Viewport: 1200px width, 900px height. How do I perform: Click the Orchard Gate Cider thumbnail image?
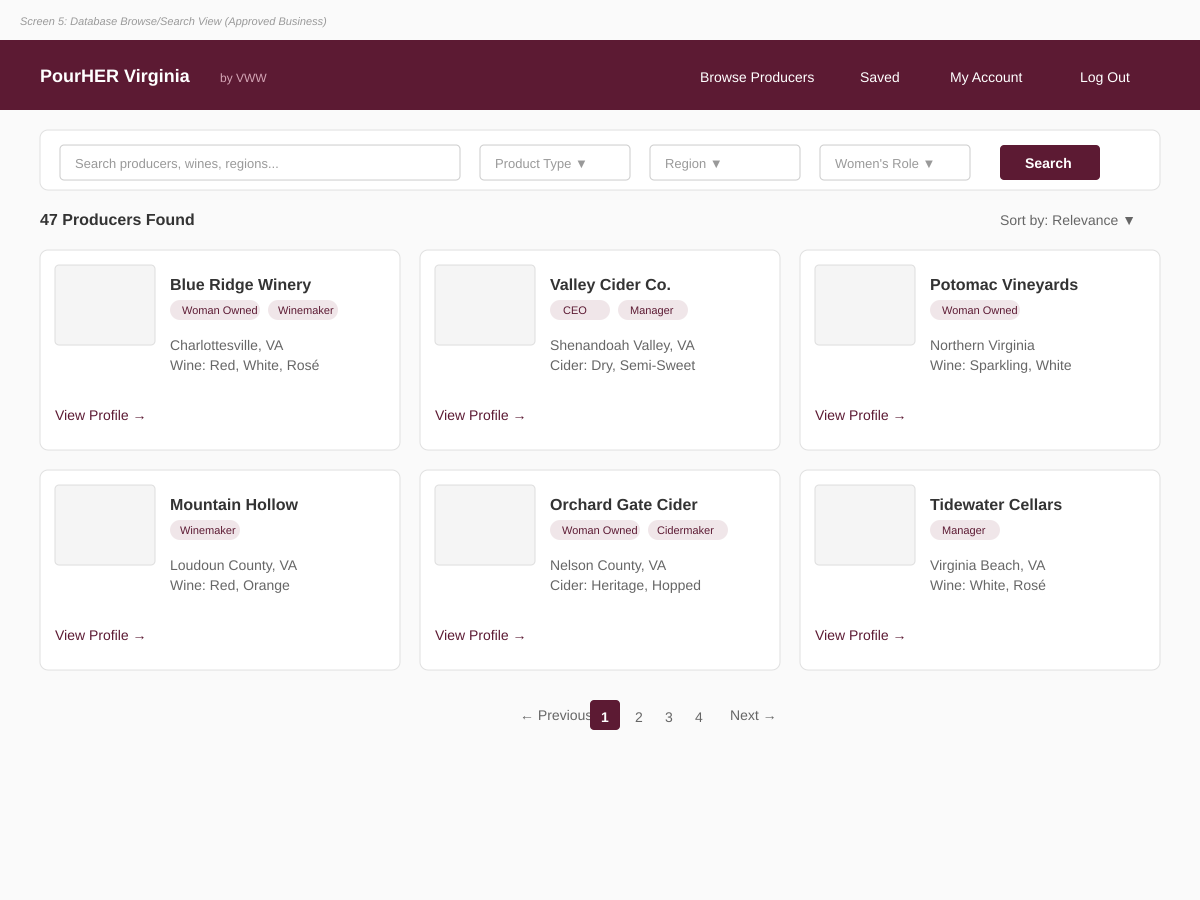coord(485,525)
